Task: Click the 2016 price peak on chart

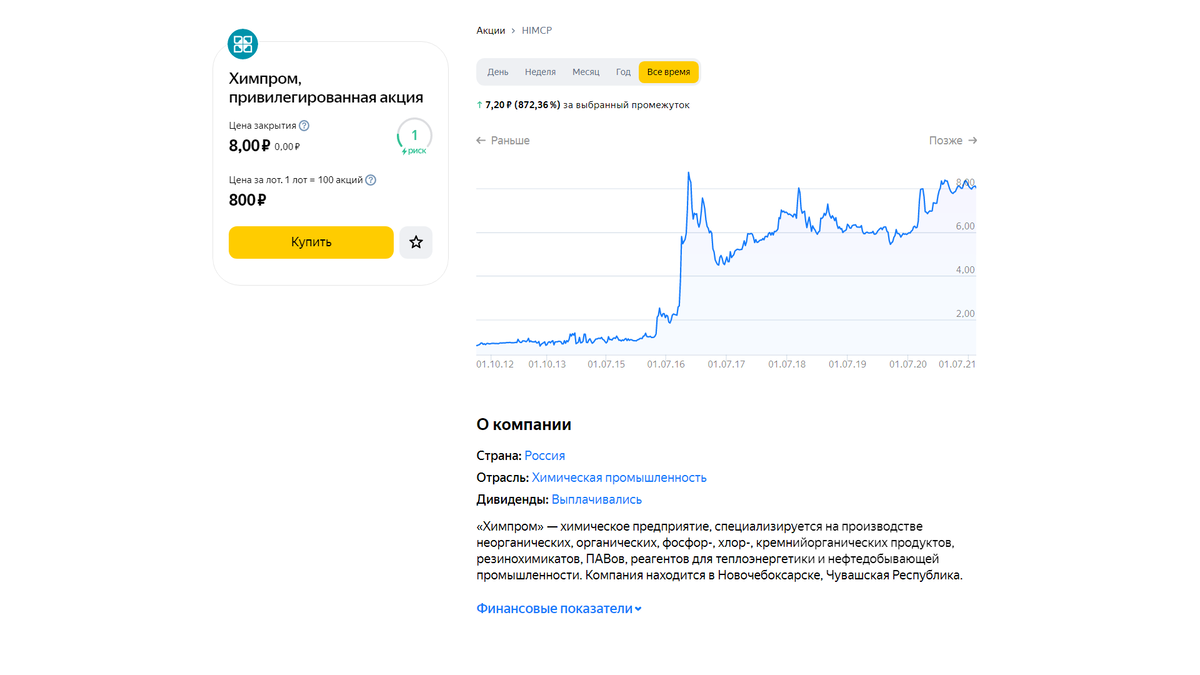Action: (x=689, y=174)
